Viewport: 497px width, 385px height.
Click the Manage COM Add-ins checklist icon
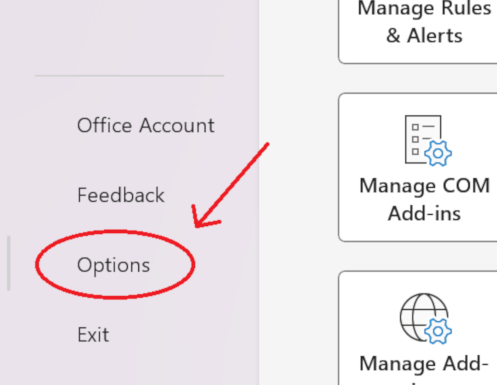(x=428, y=140)
